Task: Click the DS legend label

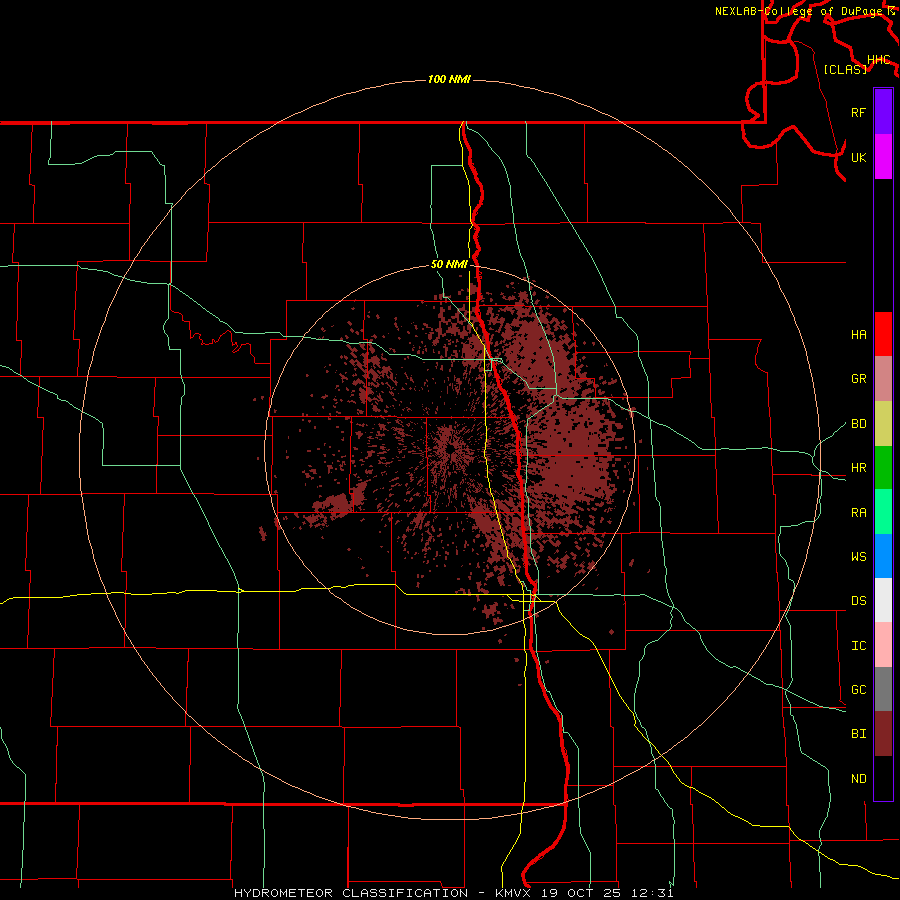Action: (859, 601)
